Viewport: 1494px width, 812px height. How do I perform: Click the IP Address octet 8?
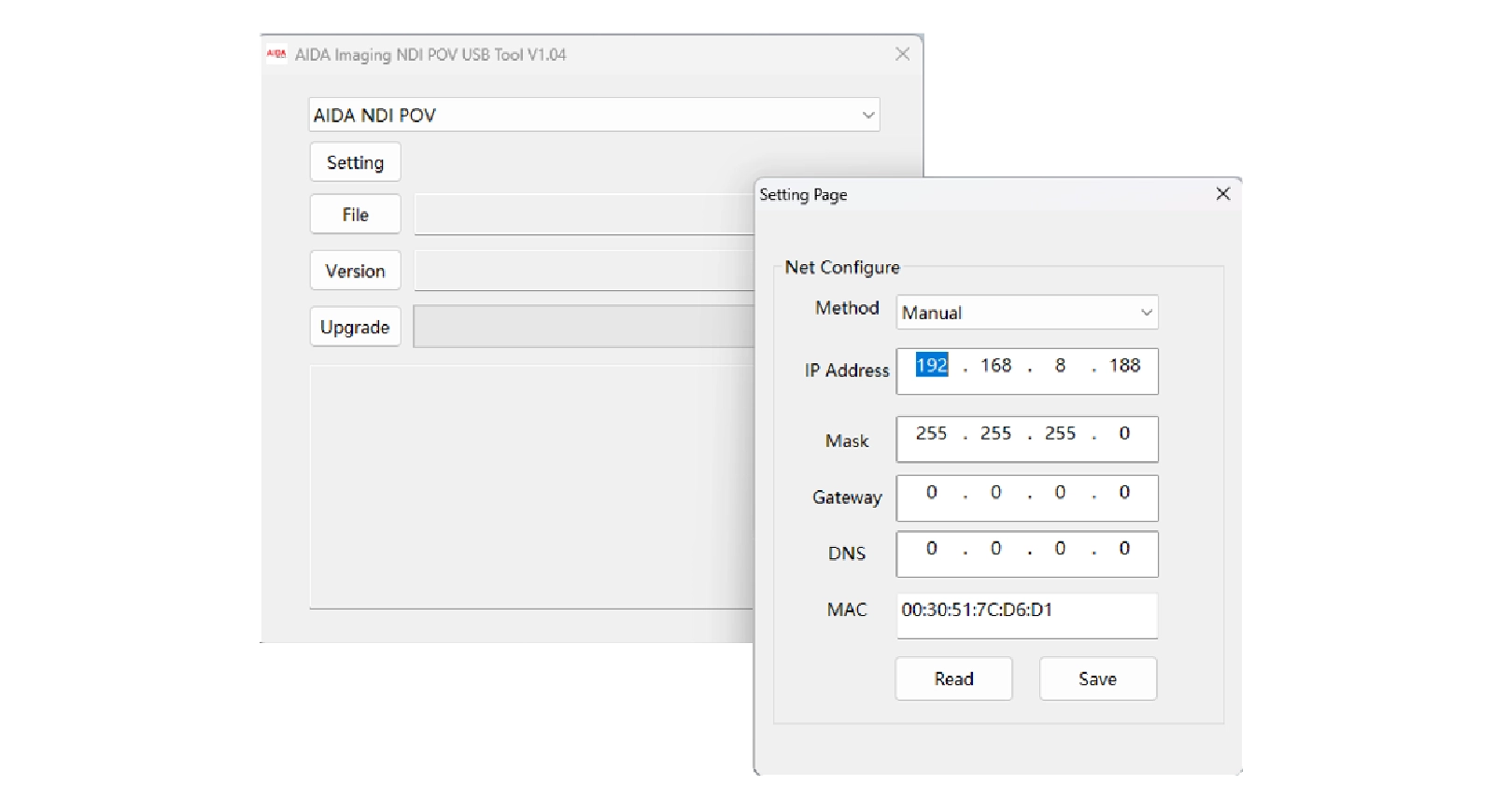[x=1060, y=365]
